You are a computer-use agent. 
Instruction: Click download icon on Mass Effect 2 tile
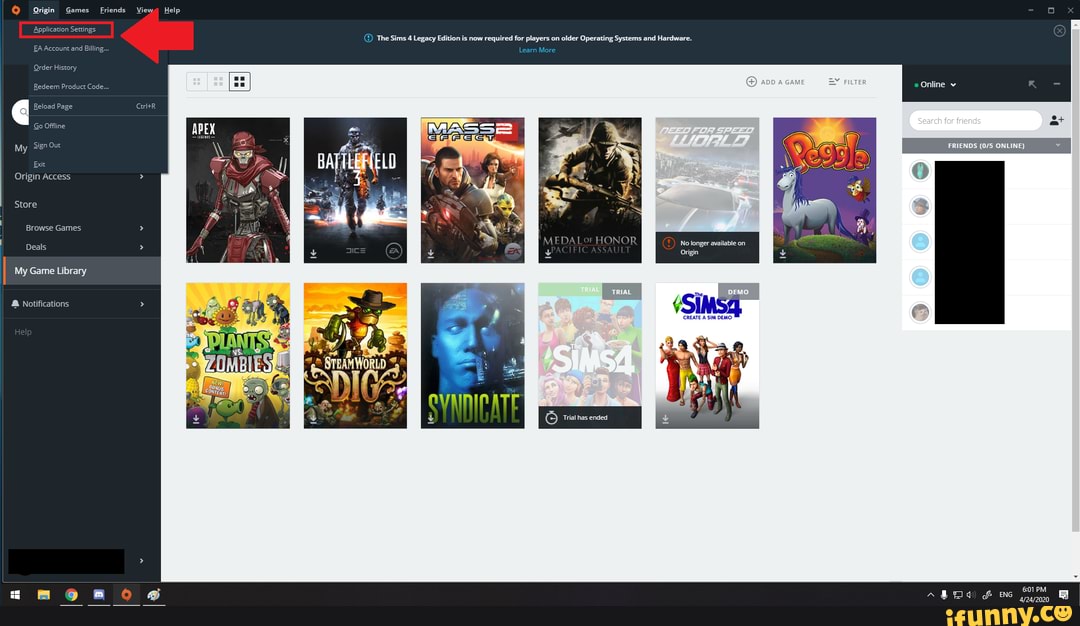tap(430, 253)
